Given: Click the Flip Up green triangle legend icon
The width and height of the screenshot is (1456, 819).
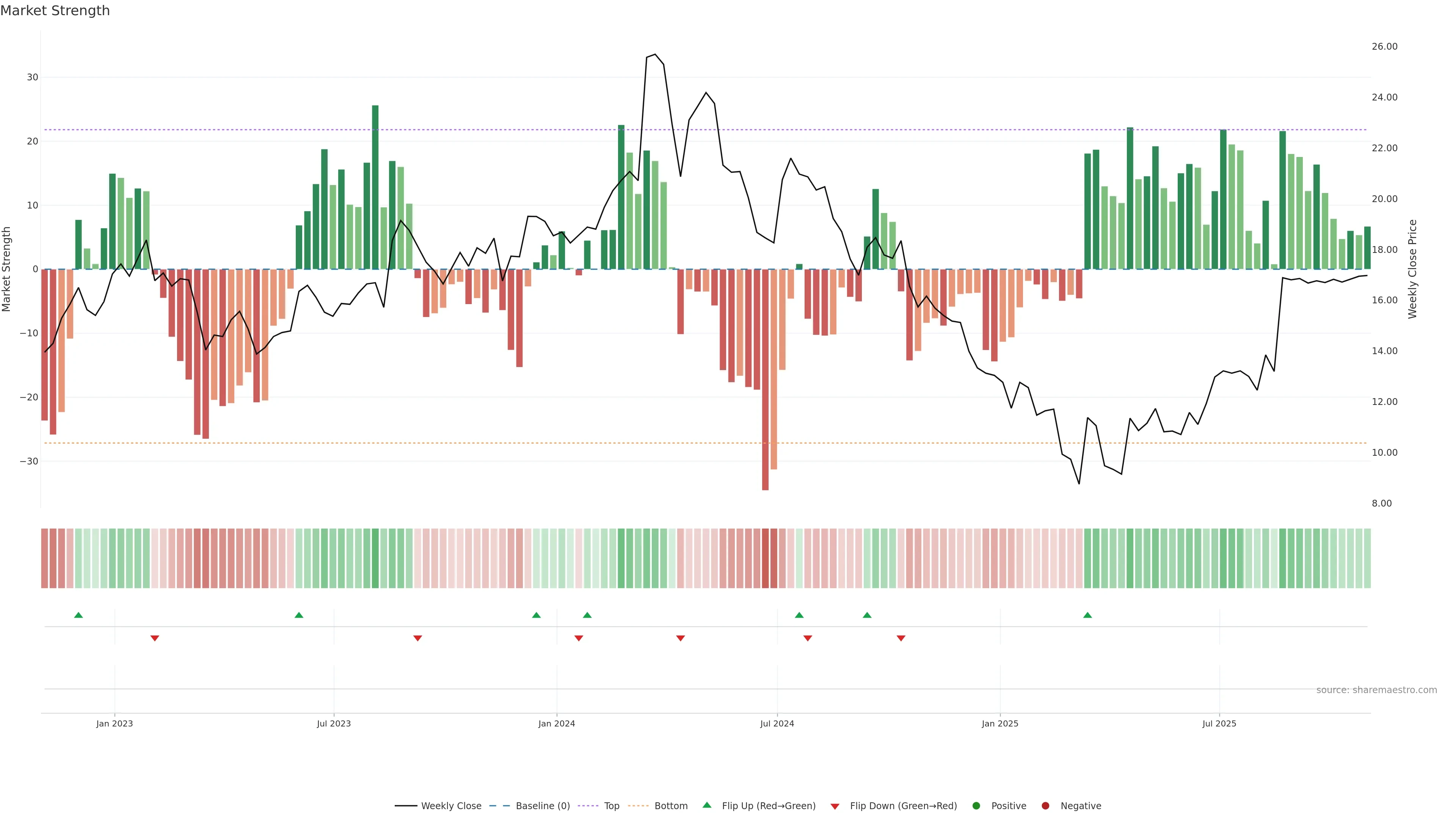Looking at the screenshot, I should click(x=706, y=805).
